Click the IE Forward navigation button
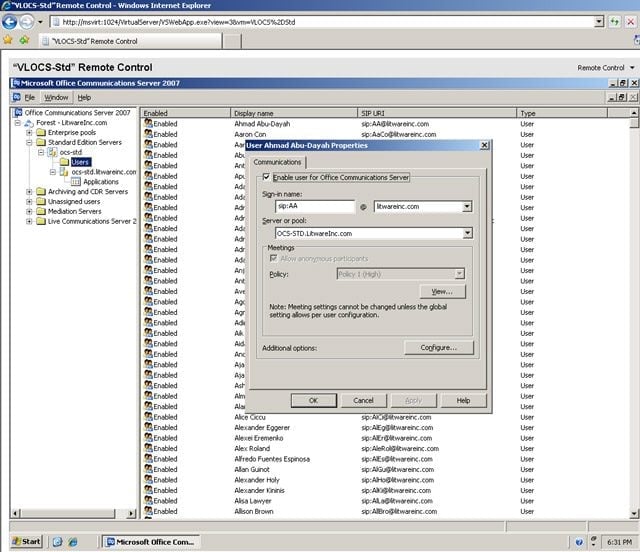 point(27,22)
